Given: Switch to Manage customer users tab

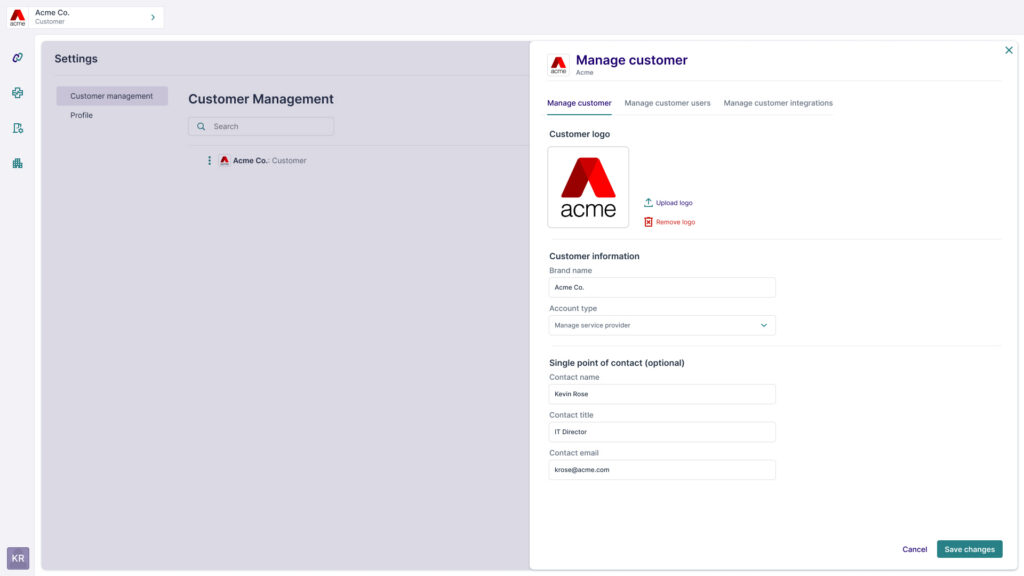Looking at the screenshot, I should [667, 103].
